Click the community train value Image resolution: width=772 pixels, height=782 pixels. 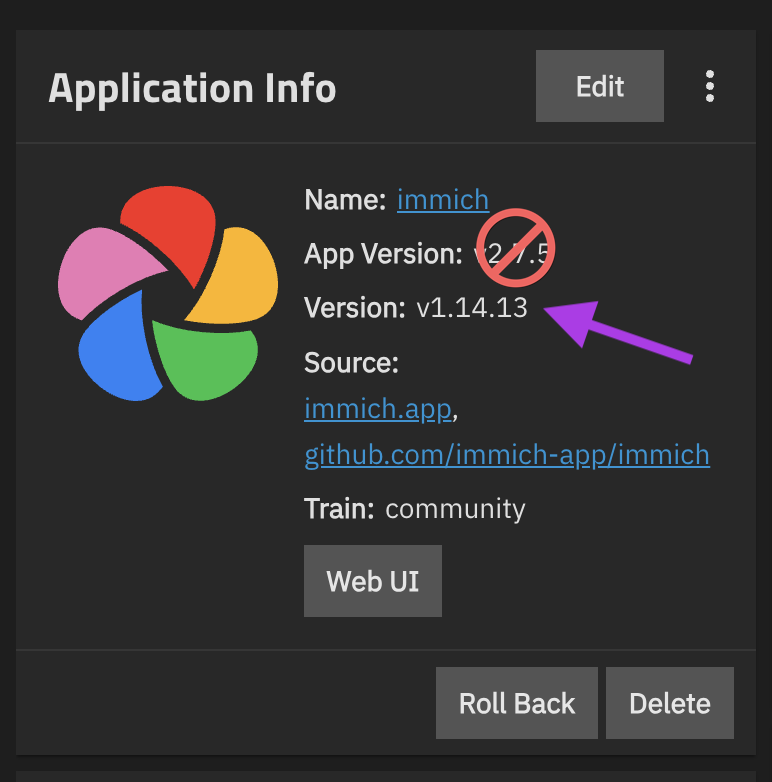(455, 509)
